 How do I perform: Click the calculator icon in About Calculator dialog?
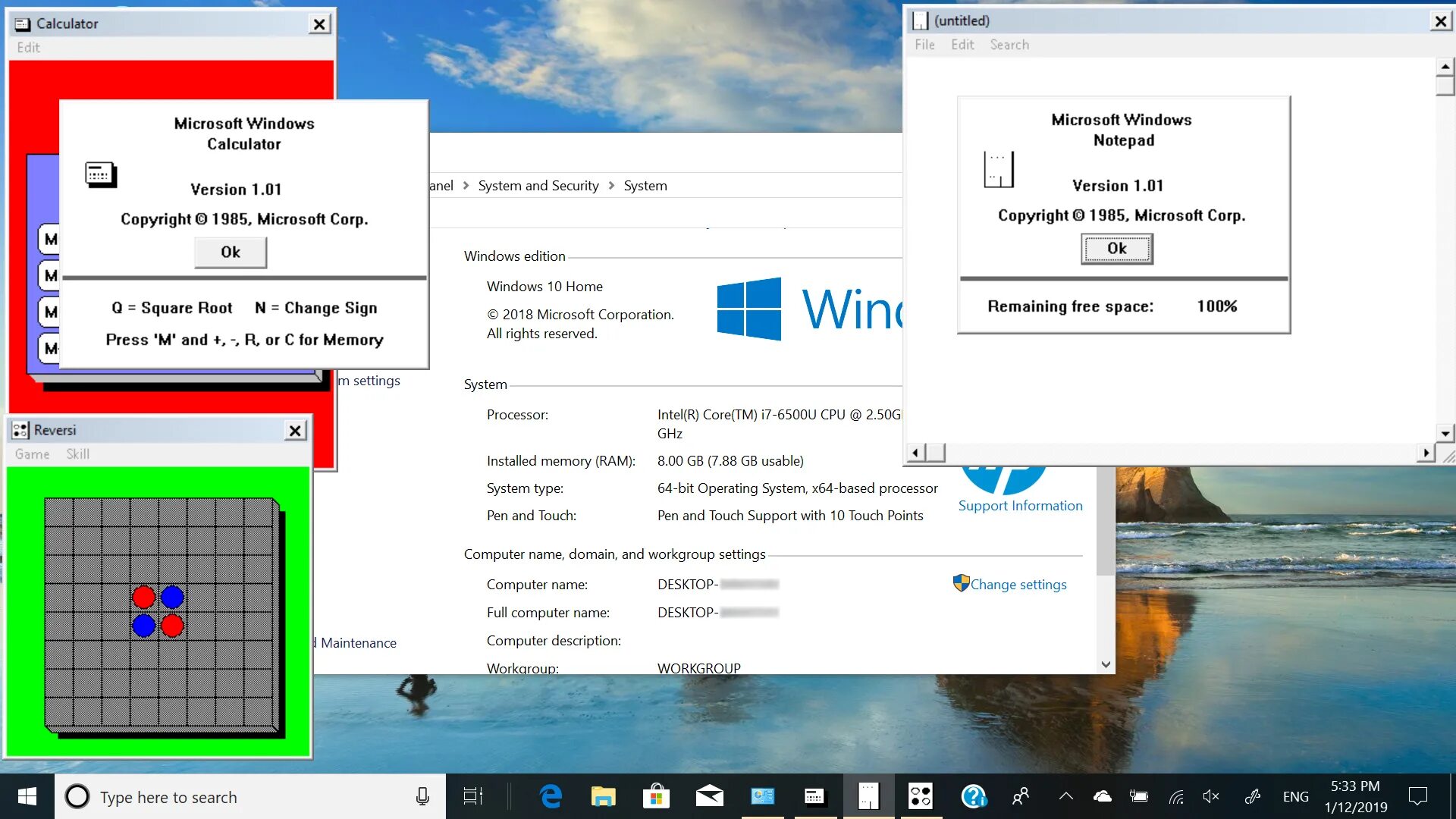101,174
